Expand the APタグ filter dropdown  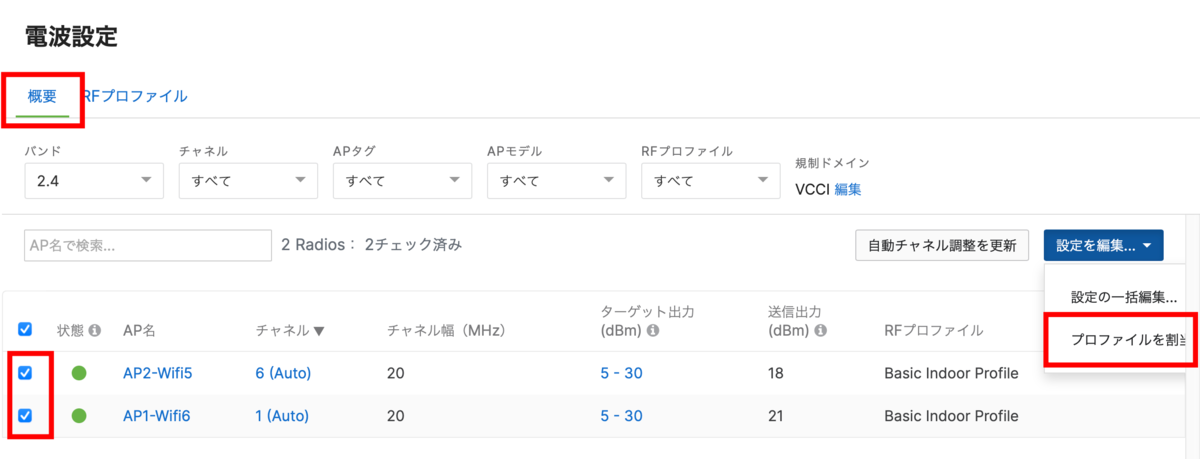coord(402,181)
